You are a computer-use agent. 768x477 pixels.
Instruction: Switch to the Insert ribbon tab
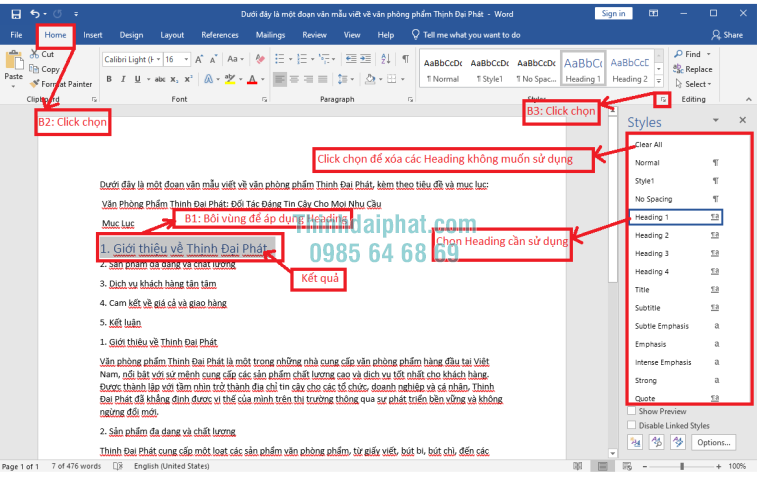pyautogui.click(x=93, y=35)
